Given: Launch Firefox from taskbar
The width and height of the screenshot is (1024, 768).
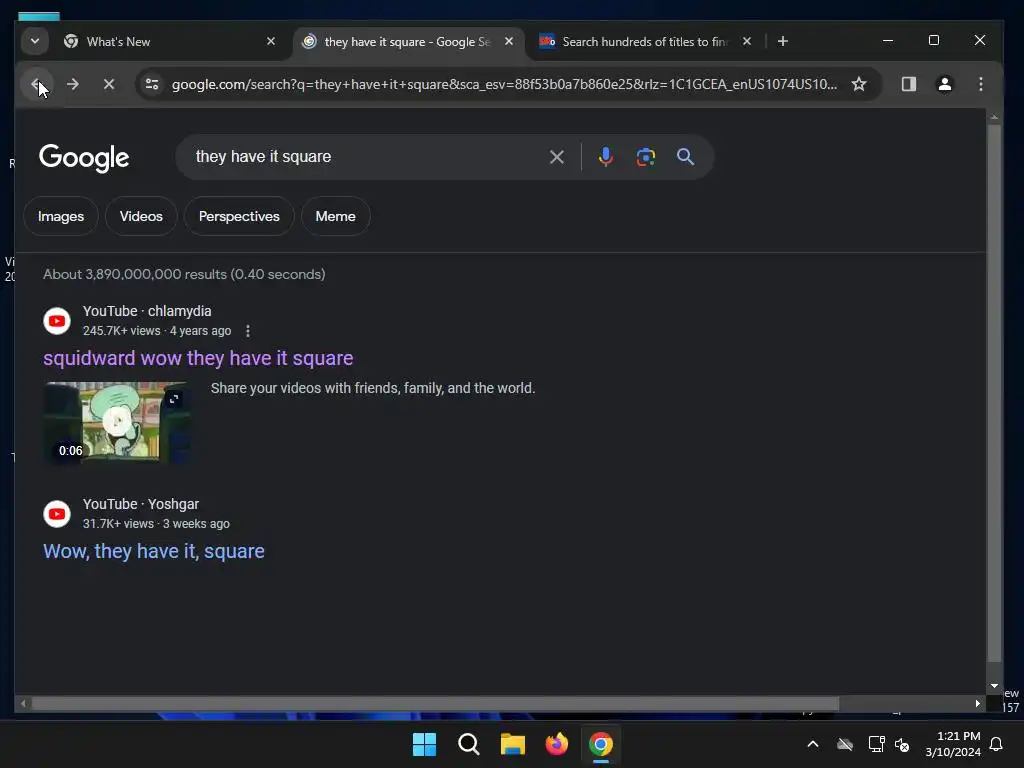Looking at the screenshot, I should [x=556, y=744].
